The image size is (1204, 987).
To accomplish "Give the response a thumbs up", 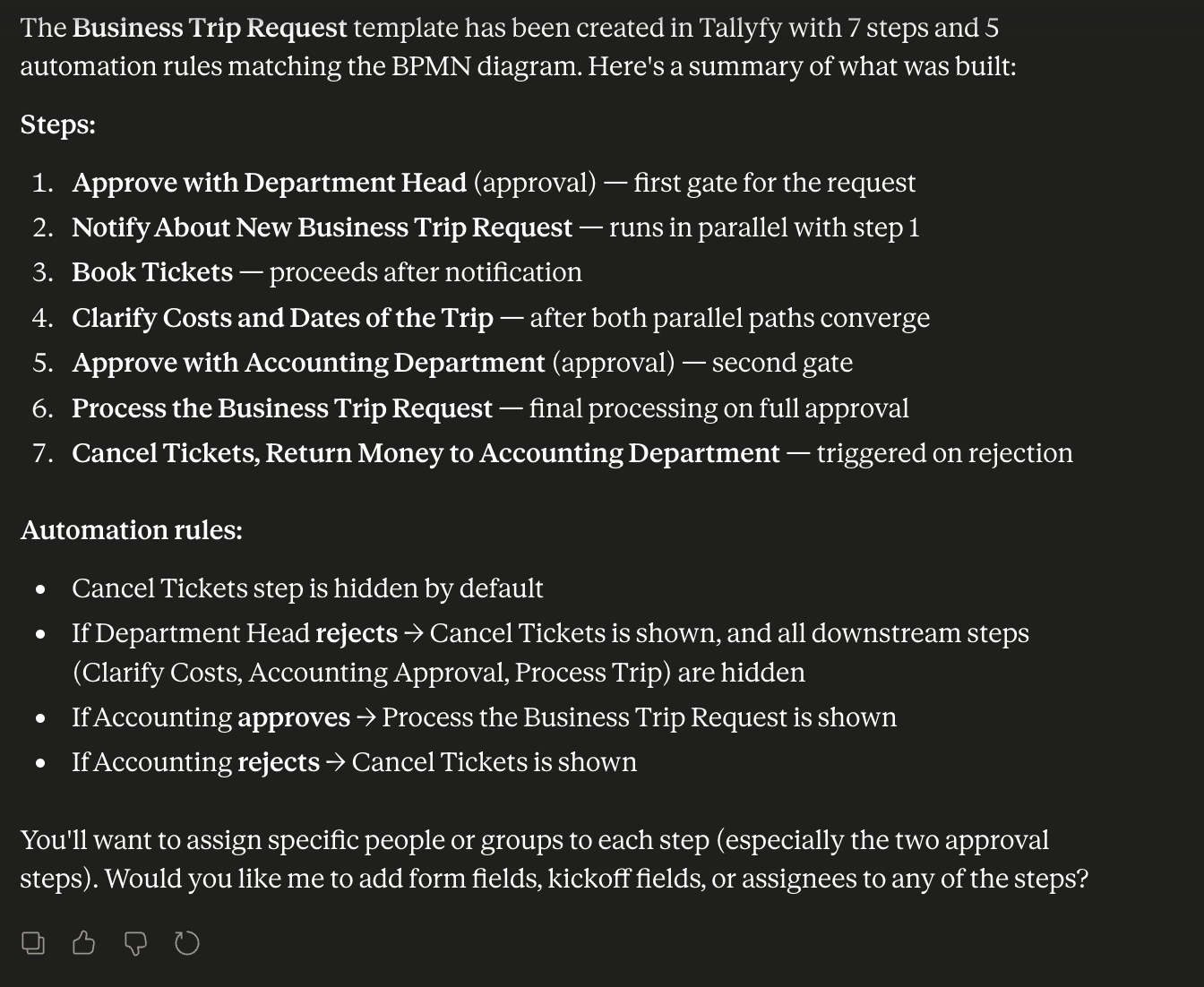I will [83, 943].
